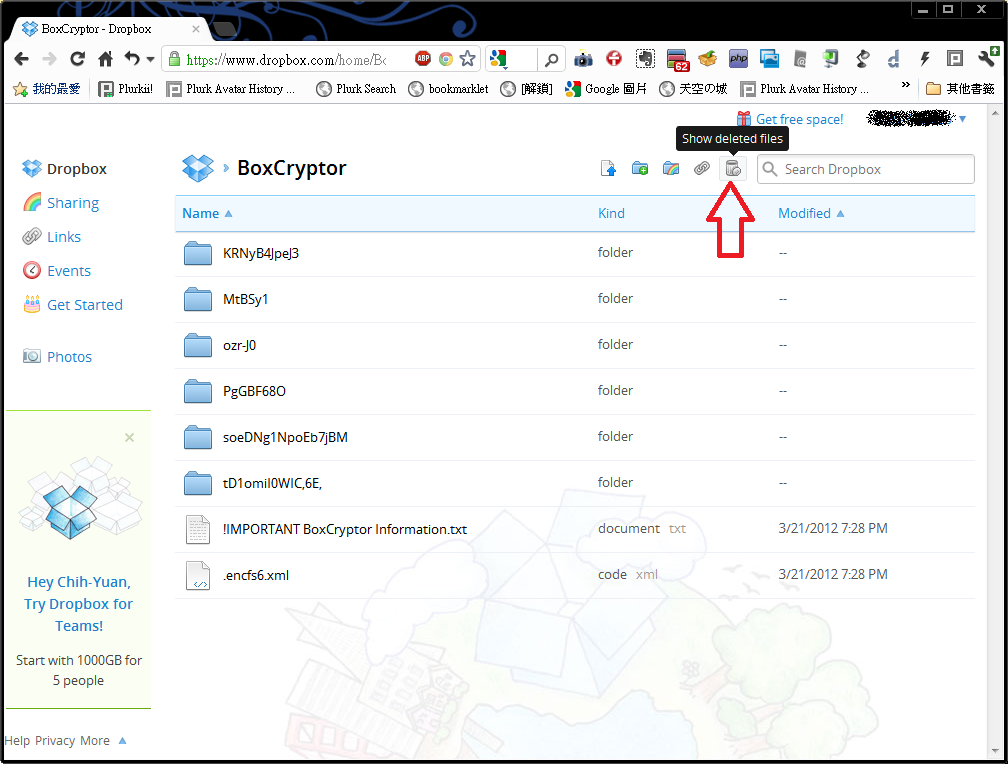Screen dimensions: 1008x764
Task: Open the MtBSy1 folder icon
Action: tap(198, 299)
